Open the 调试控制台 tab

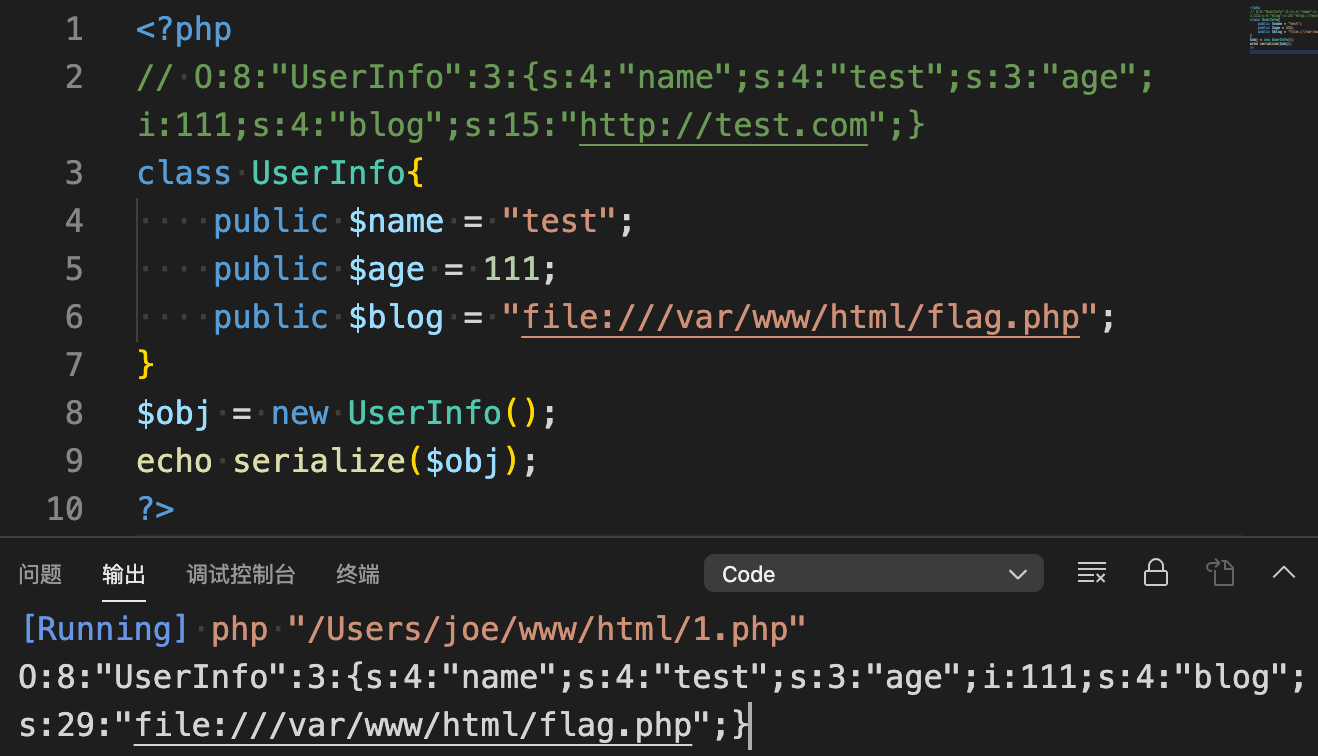tap(241, 574)
